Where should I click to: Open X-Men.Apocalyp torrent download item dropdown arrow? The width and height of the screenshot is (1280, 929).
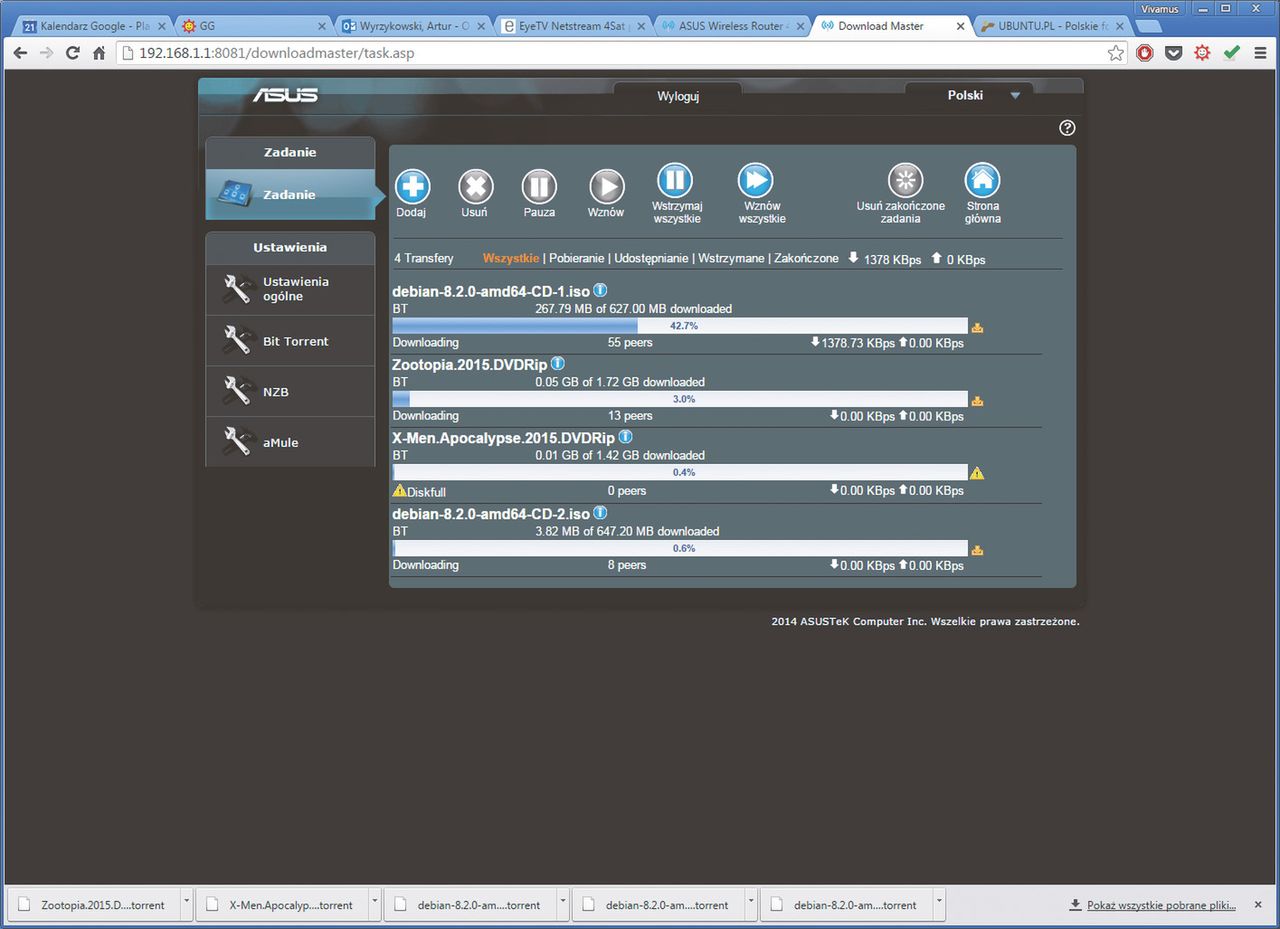374,904
